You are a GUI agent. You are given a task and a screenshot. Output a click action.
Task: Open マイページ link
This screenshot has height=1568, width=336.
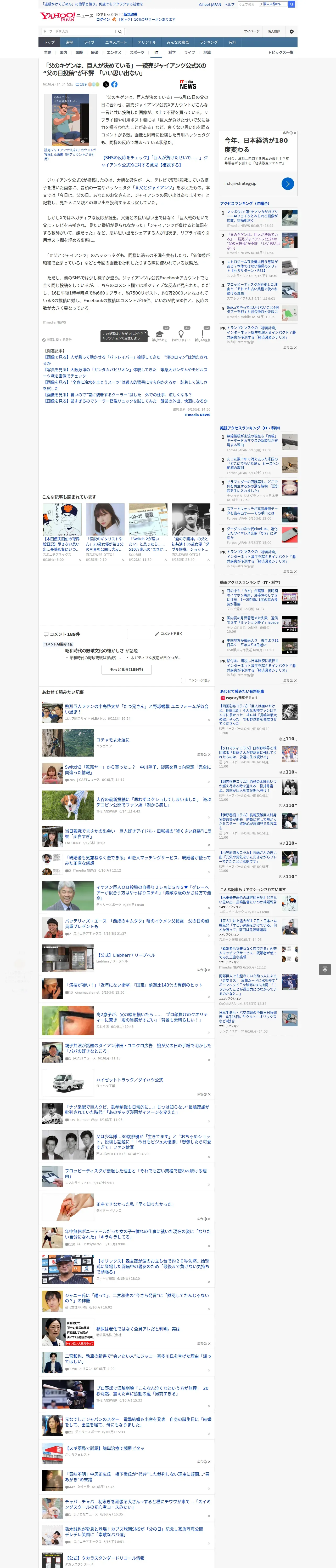tap(251, 32)
